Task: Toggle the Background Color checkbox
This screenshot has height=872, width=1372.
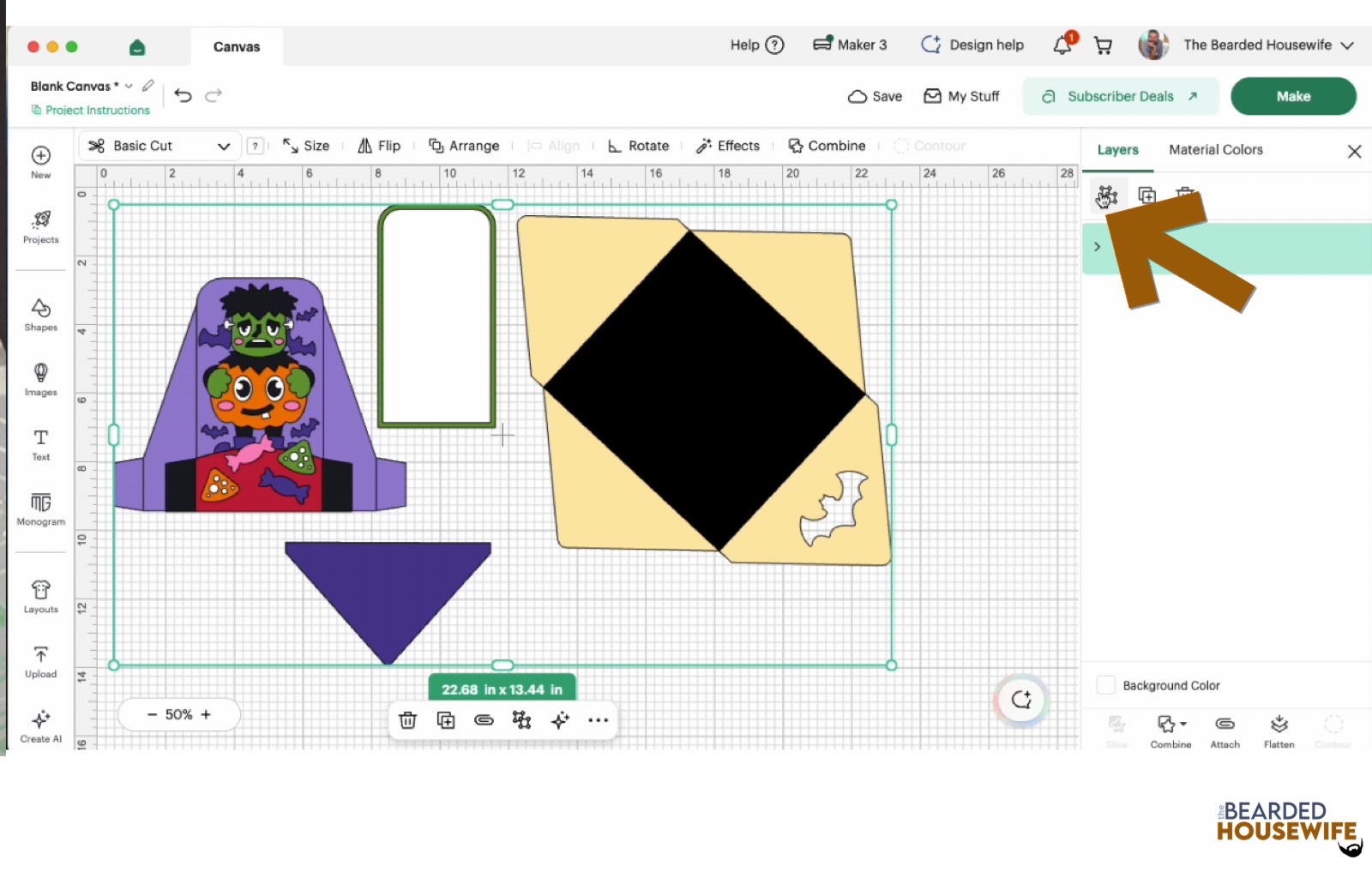Action: pos(1106,685)
